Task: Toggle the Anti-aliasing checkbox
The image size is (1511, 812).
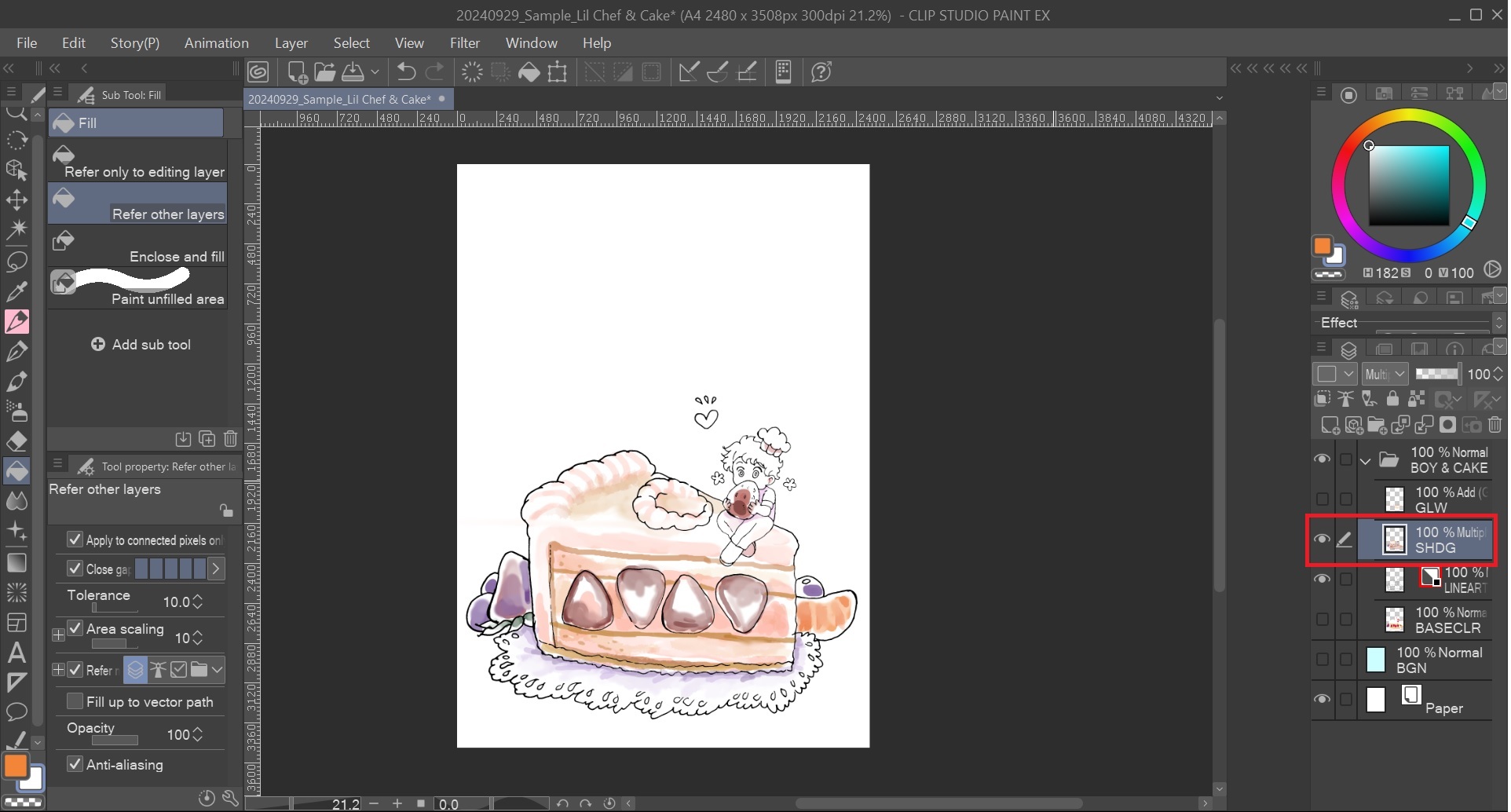Action: click(75, 763)
